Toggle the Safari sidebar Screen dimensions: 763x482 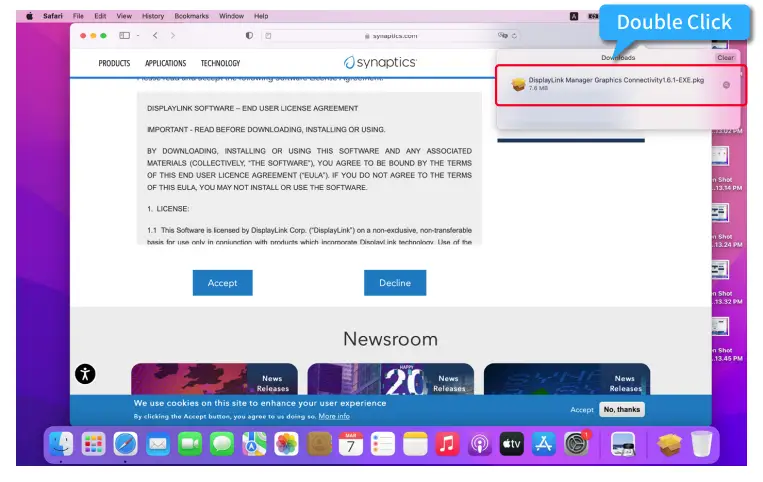pos(125,36)
